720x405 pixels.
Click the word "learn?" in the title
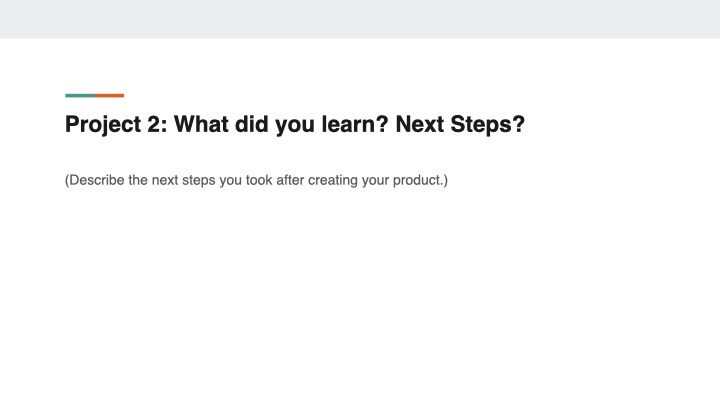[355, 126]
